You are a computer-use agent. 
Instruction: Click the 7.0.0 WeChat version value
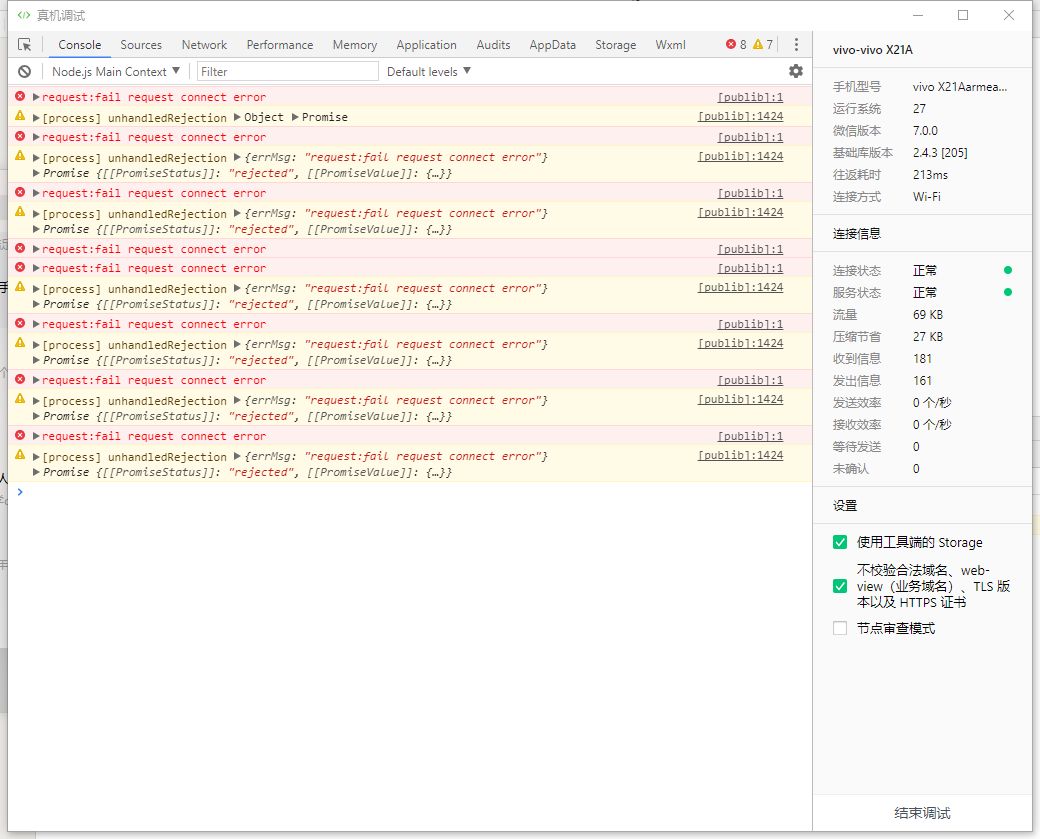[x=925, y=131]
